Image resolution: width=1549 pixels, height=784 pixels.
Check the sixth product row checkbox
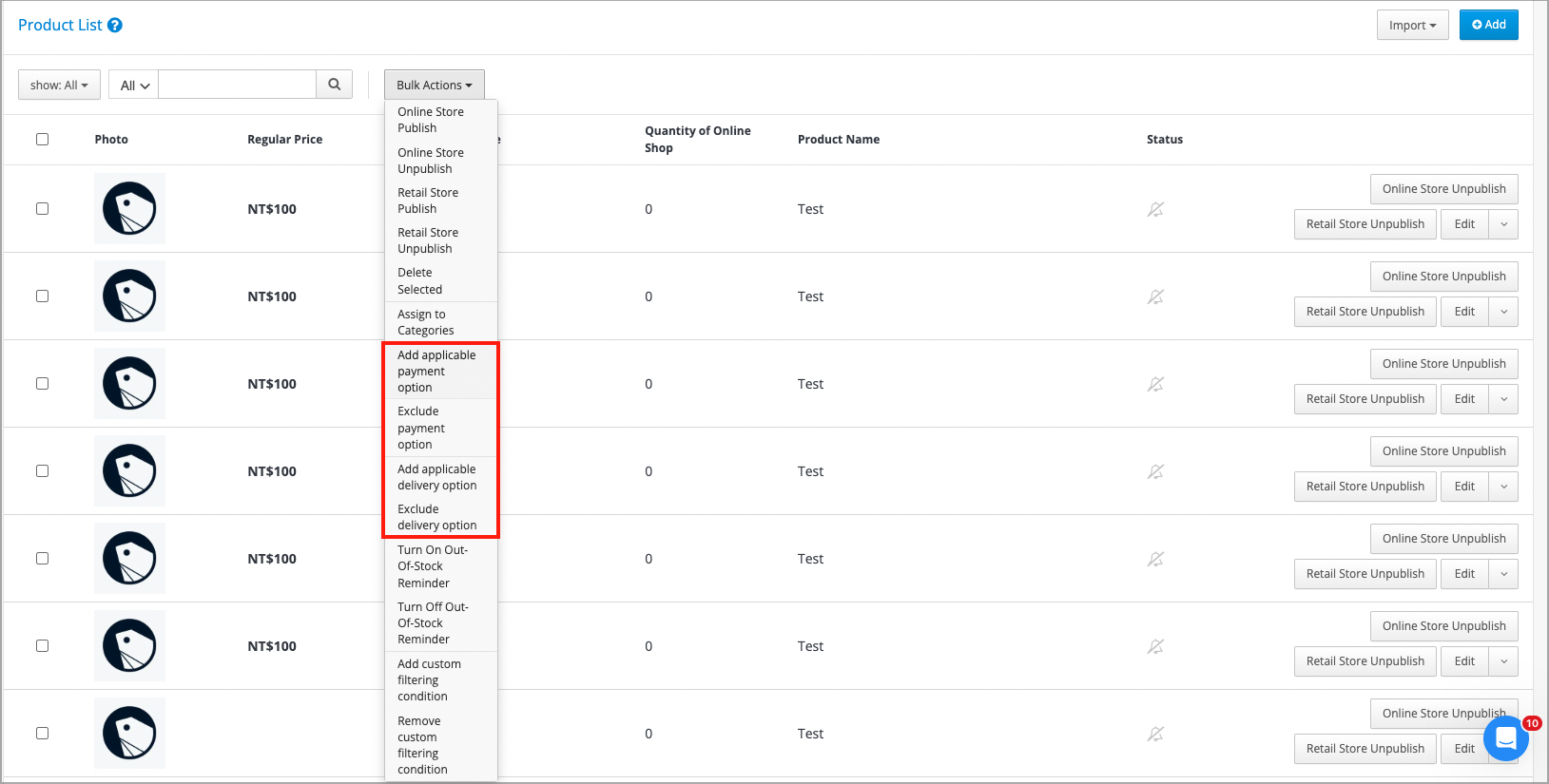point(42,645)
